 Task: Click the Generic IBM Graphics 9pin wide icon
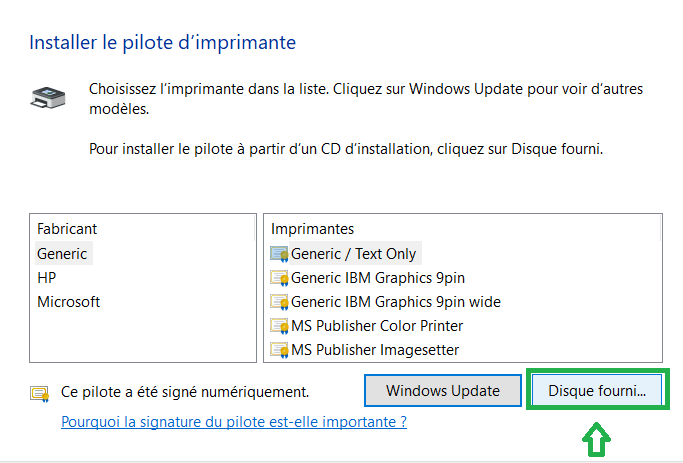[x=279, y=302]
